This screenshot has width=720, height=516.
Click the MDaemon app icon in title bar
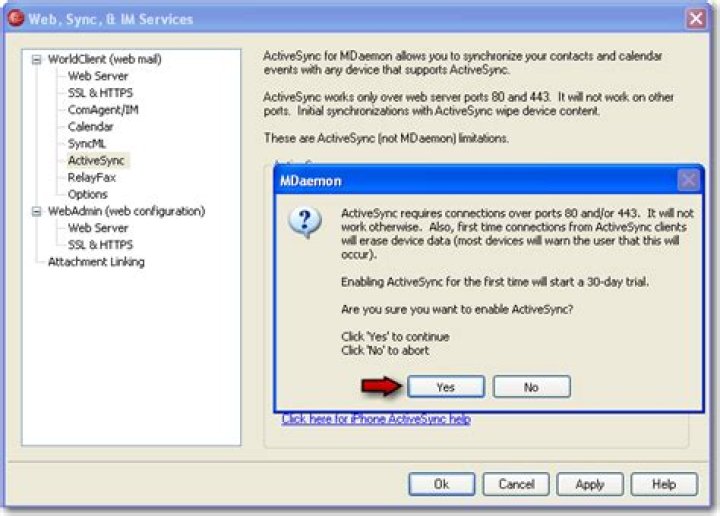[16, 18]
